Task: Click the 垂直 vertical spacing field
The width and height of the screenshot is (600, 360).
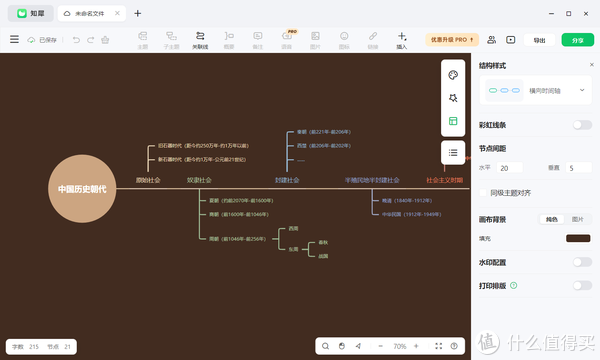Action: tap(579, 168)
